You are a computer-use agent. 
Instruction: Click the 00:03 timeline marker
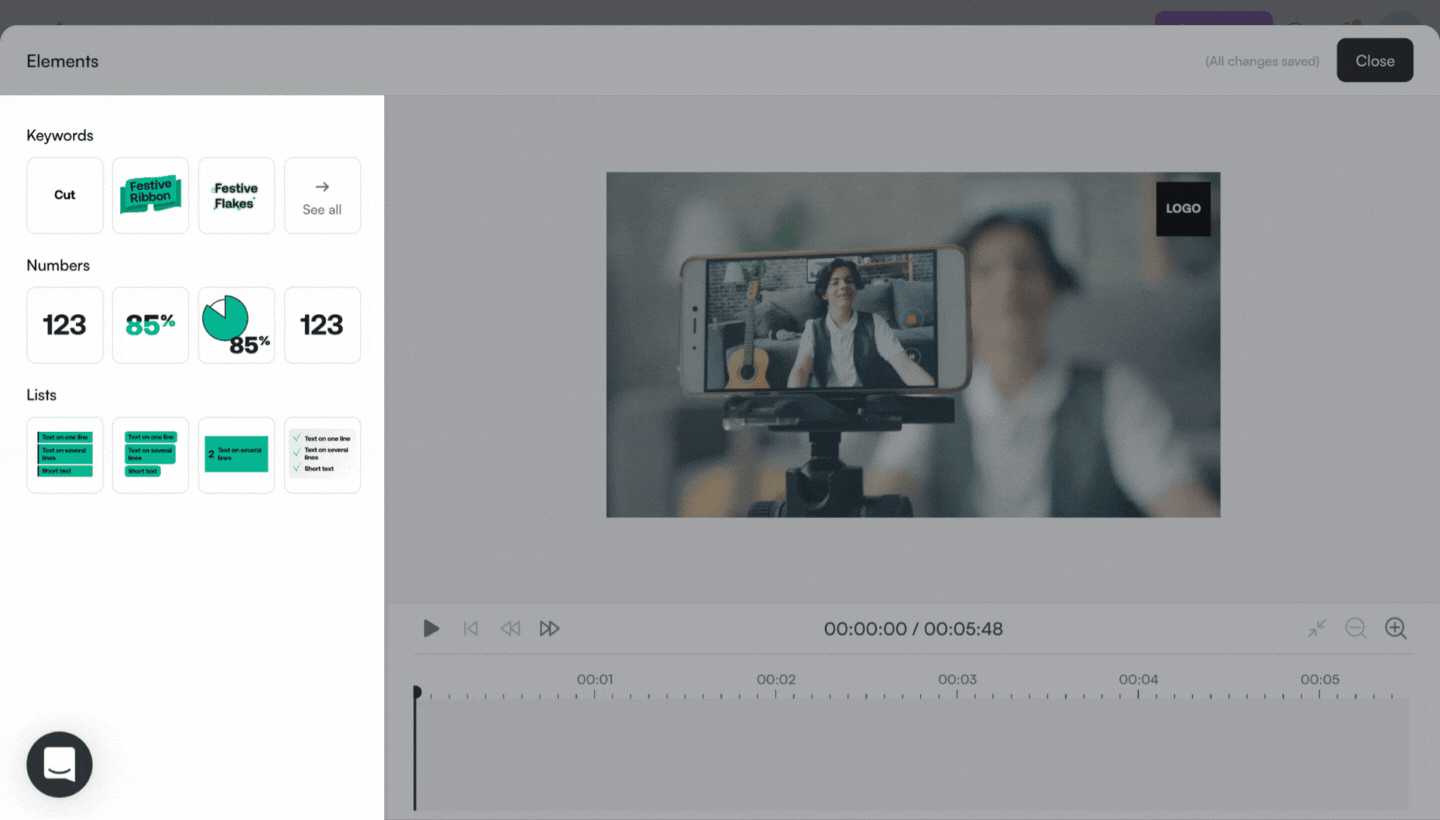[957, 679]
